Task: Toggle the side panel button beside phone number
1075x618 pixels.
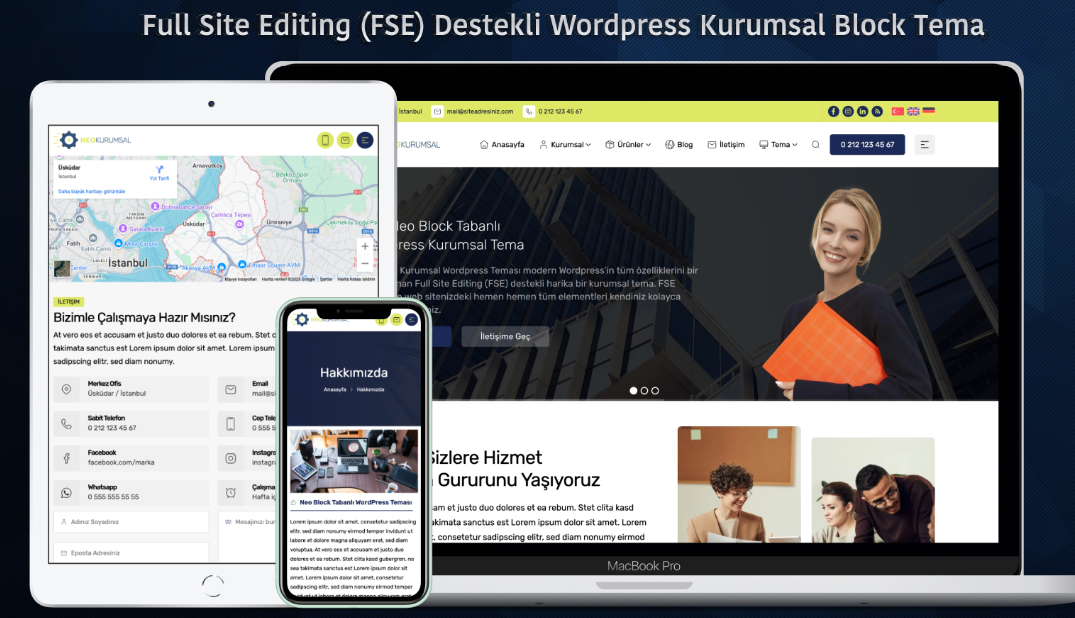Action: pos(924,145)
